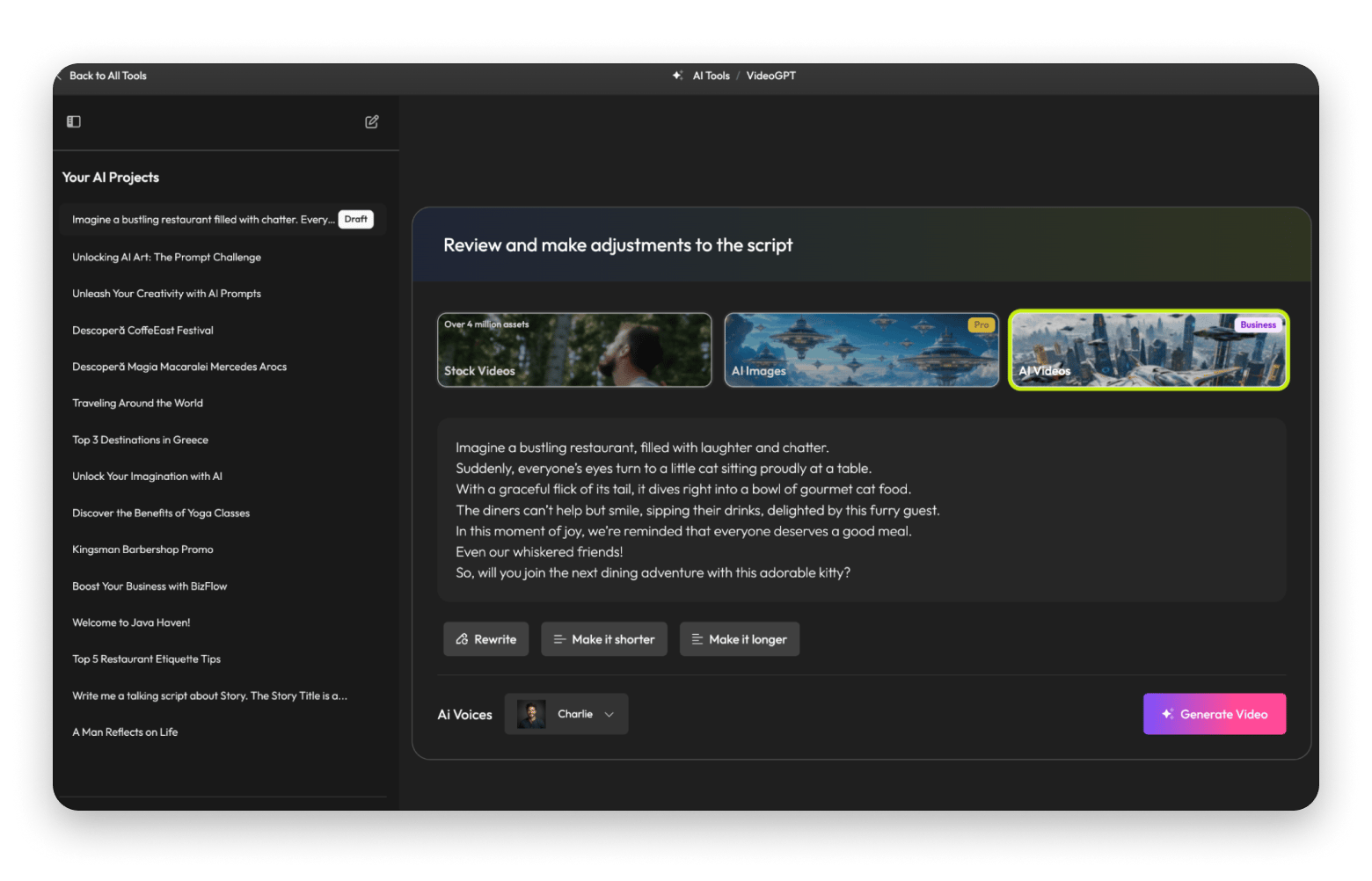Click the Rewrite button

(x=485, y=639)
